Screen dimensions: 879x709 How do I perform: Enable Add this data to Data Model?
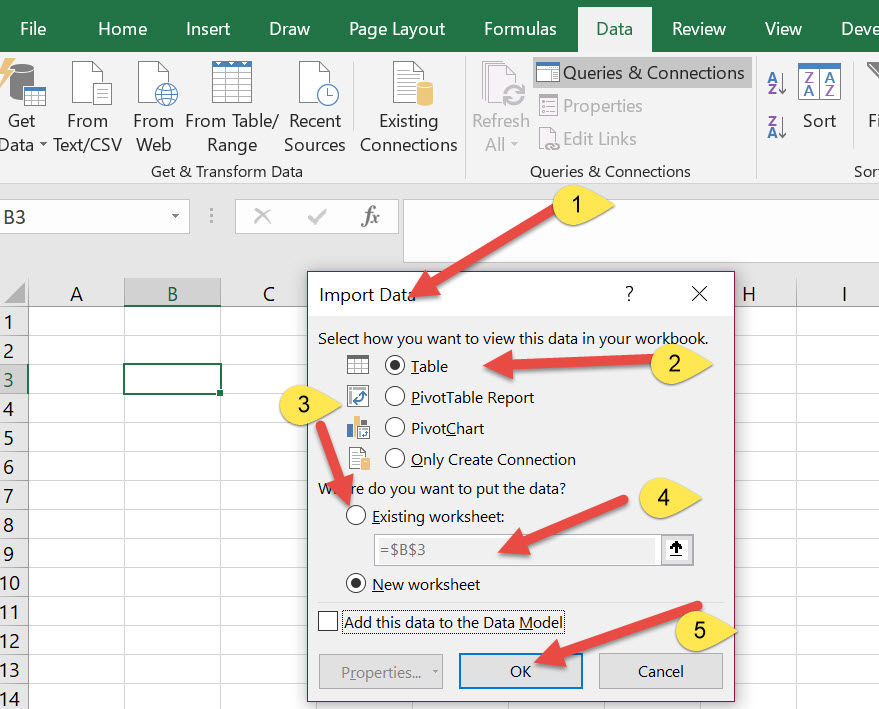tap(328, 622)
